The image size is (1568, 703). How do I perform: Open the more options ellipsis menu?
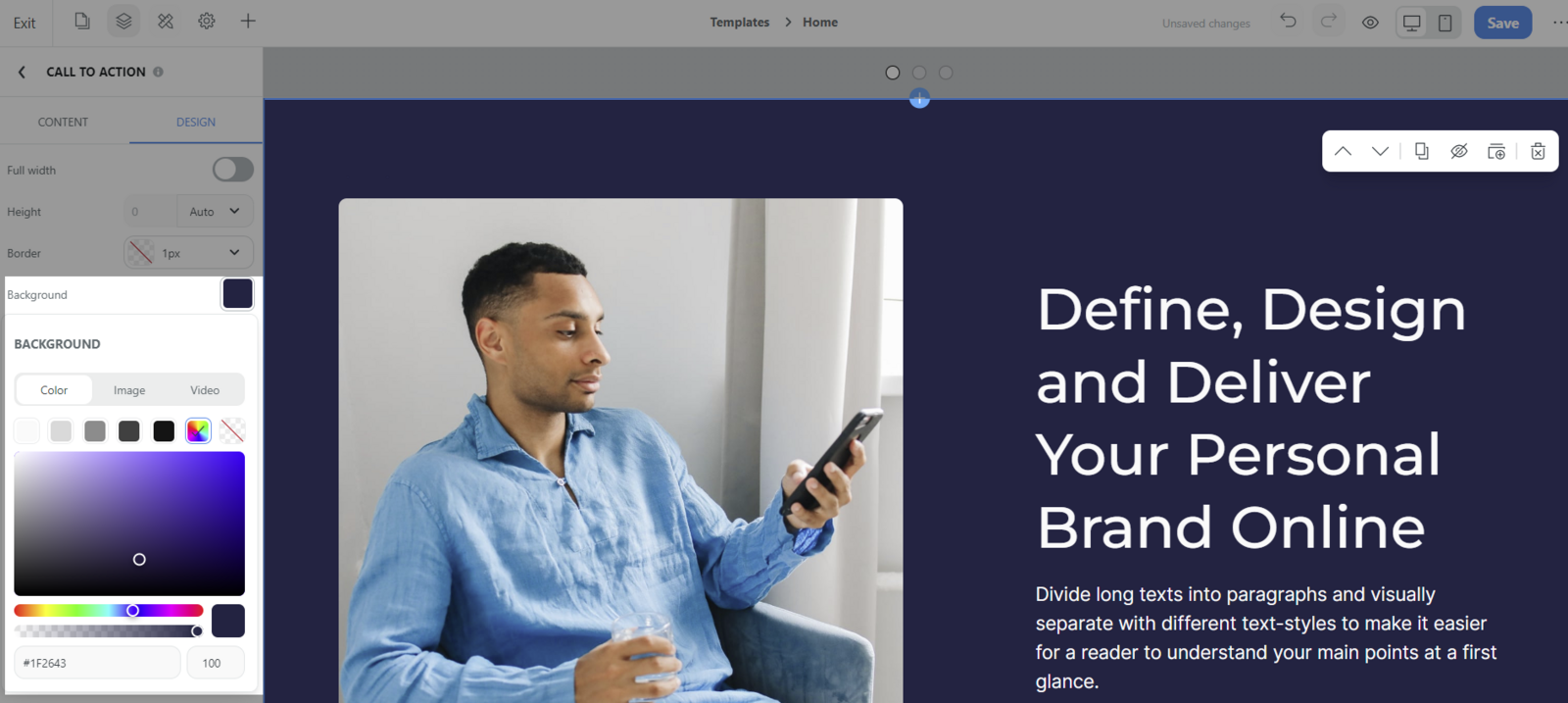(x=1559, y=23)
